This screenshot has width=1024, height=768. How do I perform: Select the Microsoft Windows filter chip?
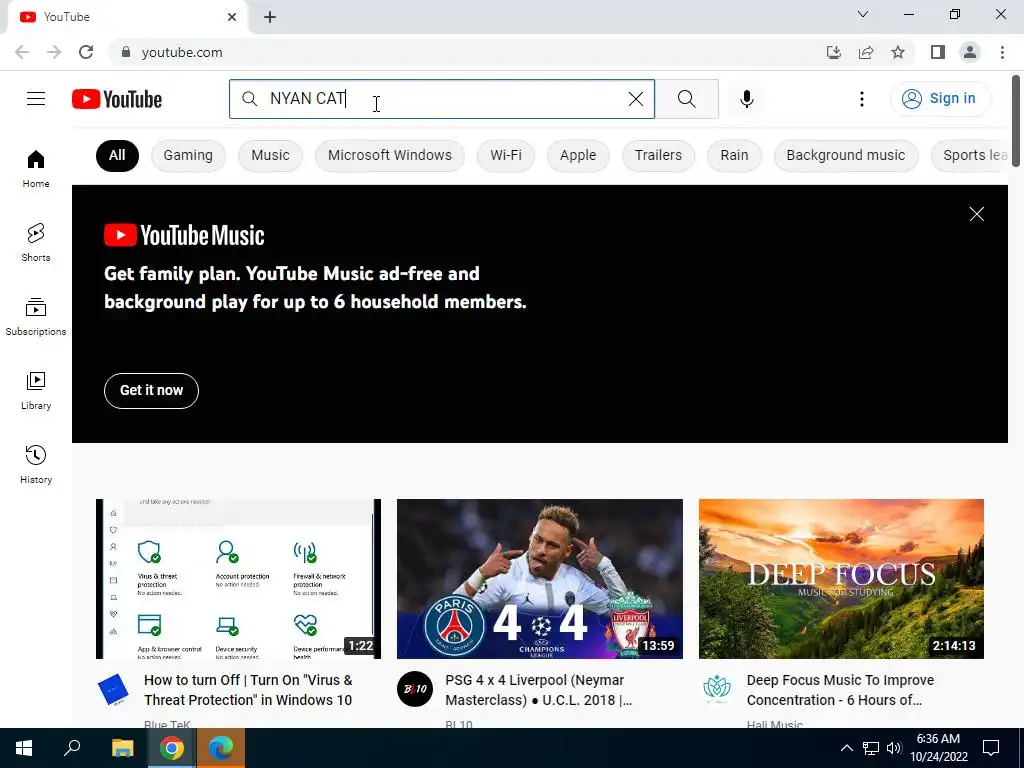[x=390, y=155]
